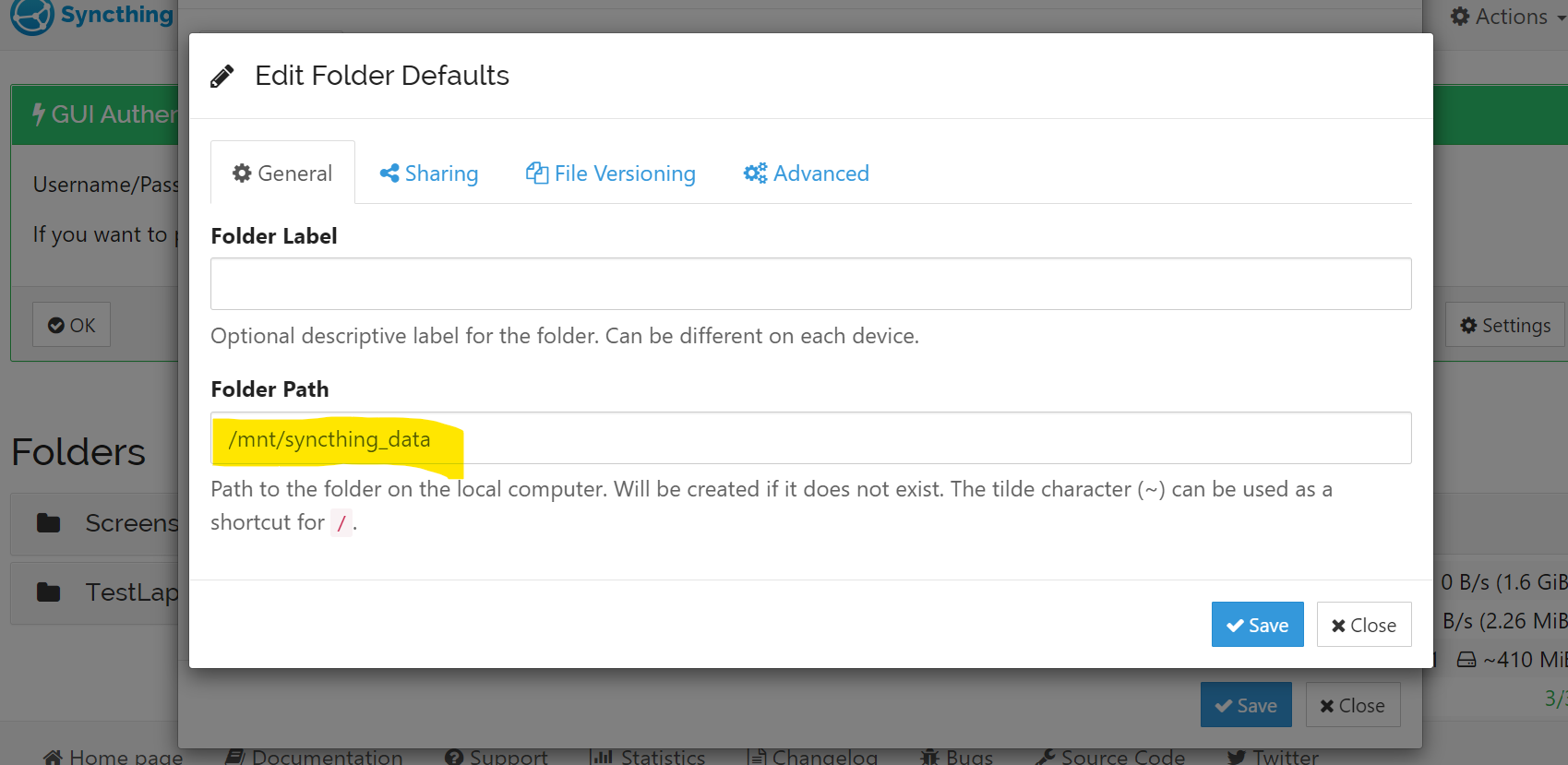Open the Documentation footer link

(315, 757)
